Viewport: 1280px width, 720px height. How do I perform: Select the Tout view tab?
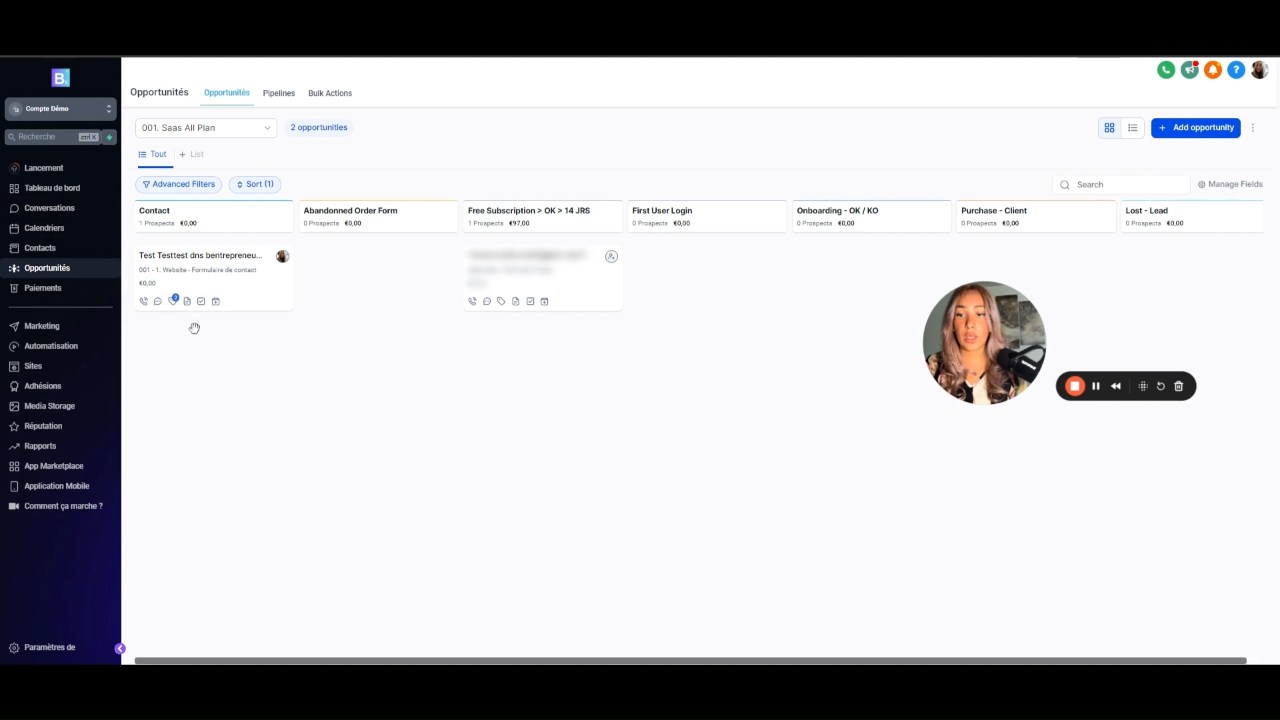(x=152, y=154)
